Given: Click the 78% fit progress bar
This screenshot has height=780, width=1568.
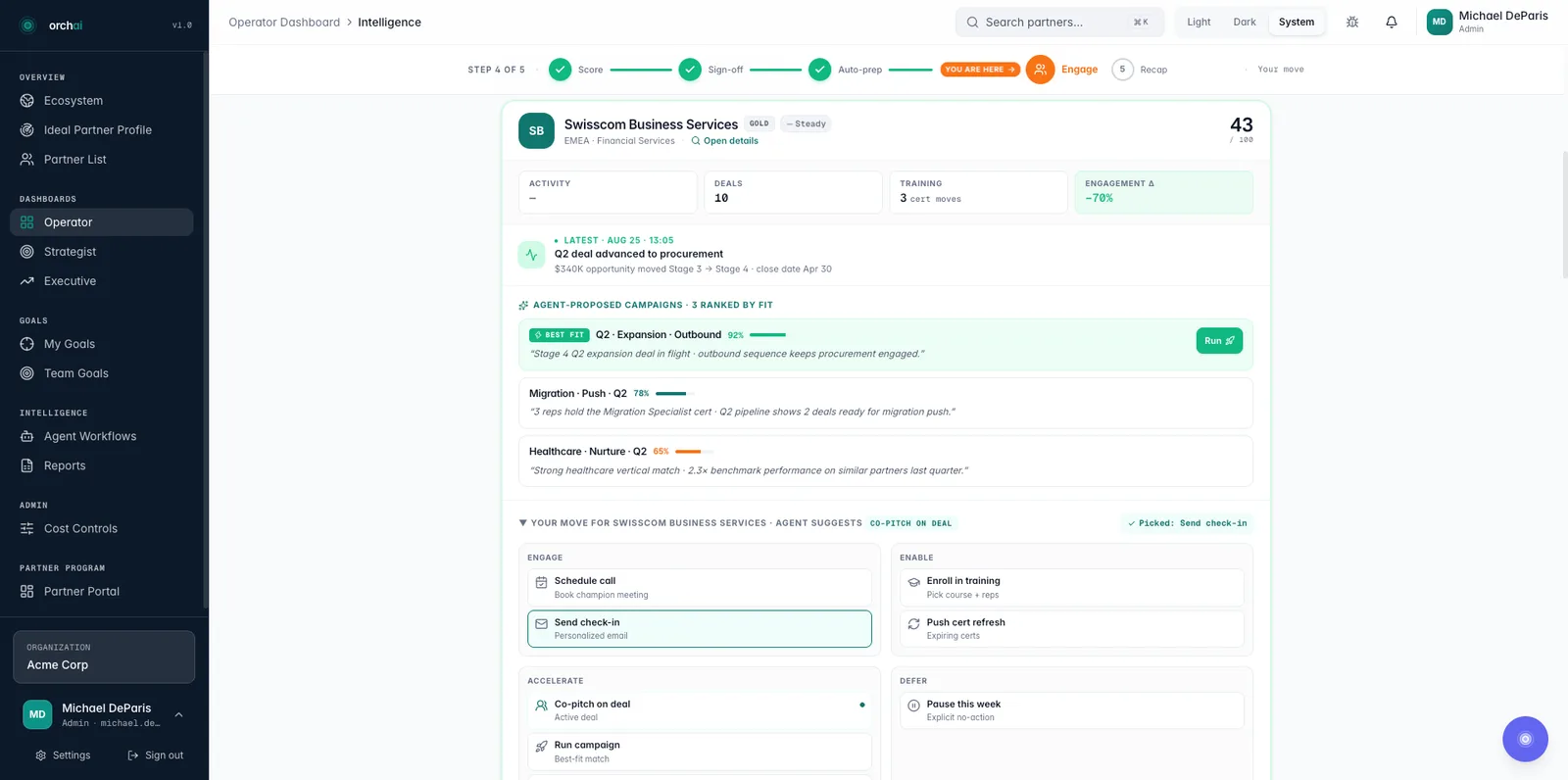Looking at the screenshot, I should (x=674, y=394).
